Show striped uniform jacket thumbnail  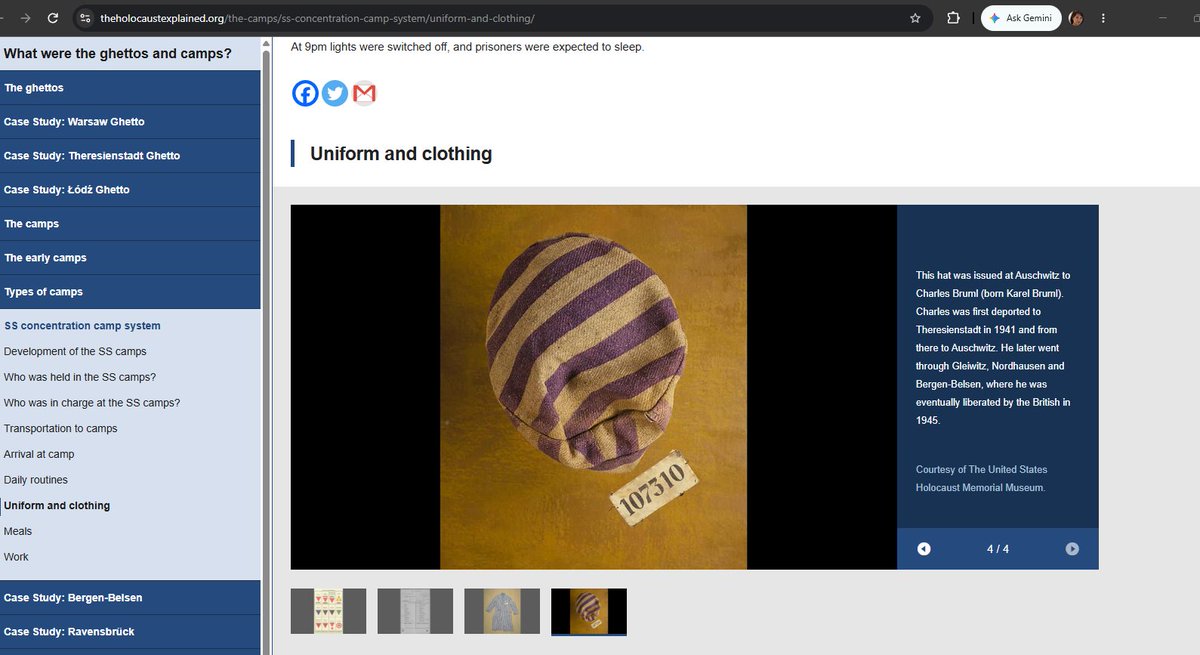pos(502,611)
